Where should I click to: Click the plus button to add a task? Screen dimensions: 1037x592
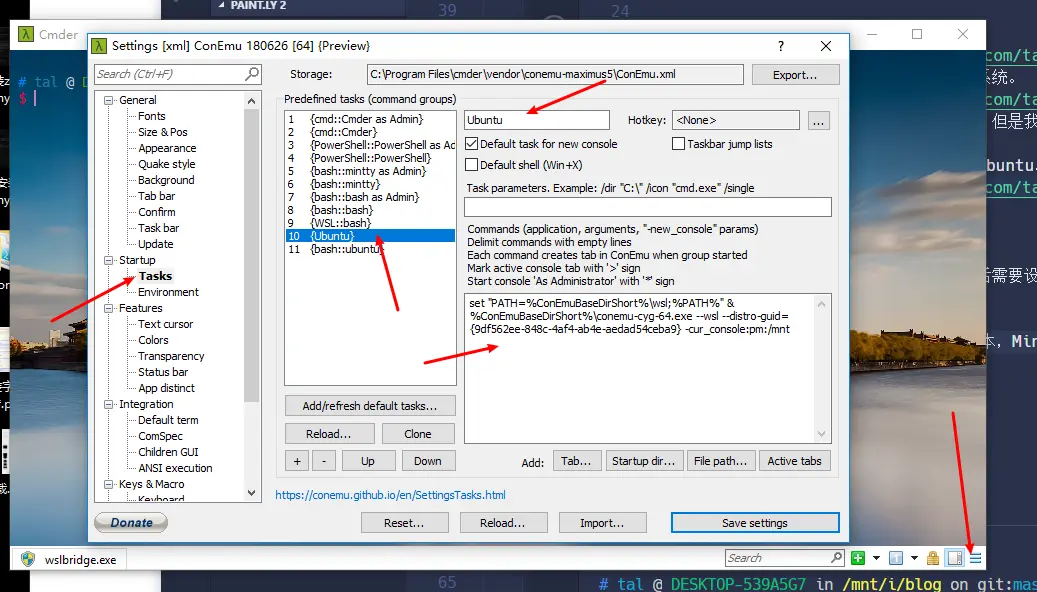coord(297,461)
